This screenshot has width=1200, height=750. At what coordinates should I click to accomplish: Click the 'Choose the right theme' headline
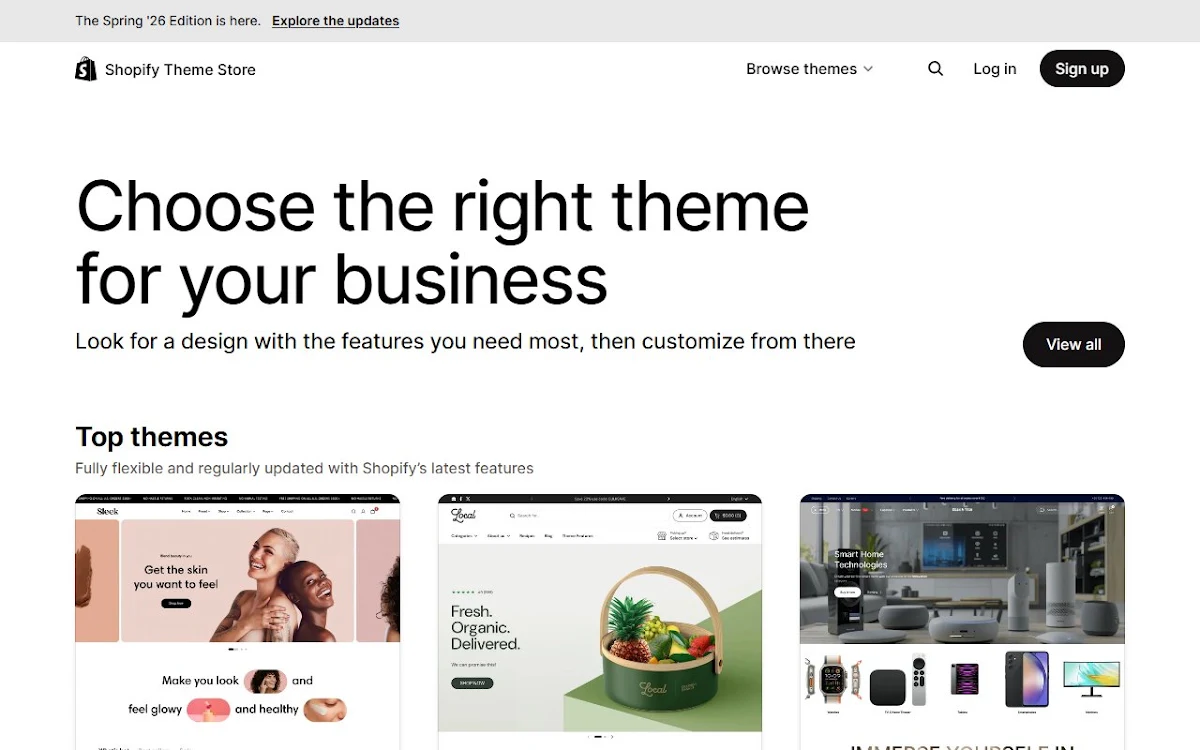click(443, 242)
